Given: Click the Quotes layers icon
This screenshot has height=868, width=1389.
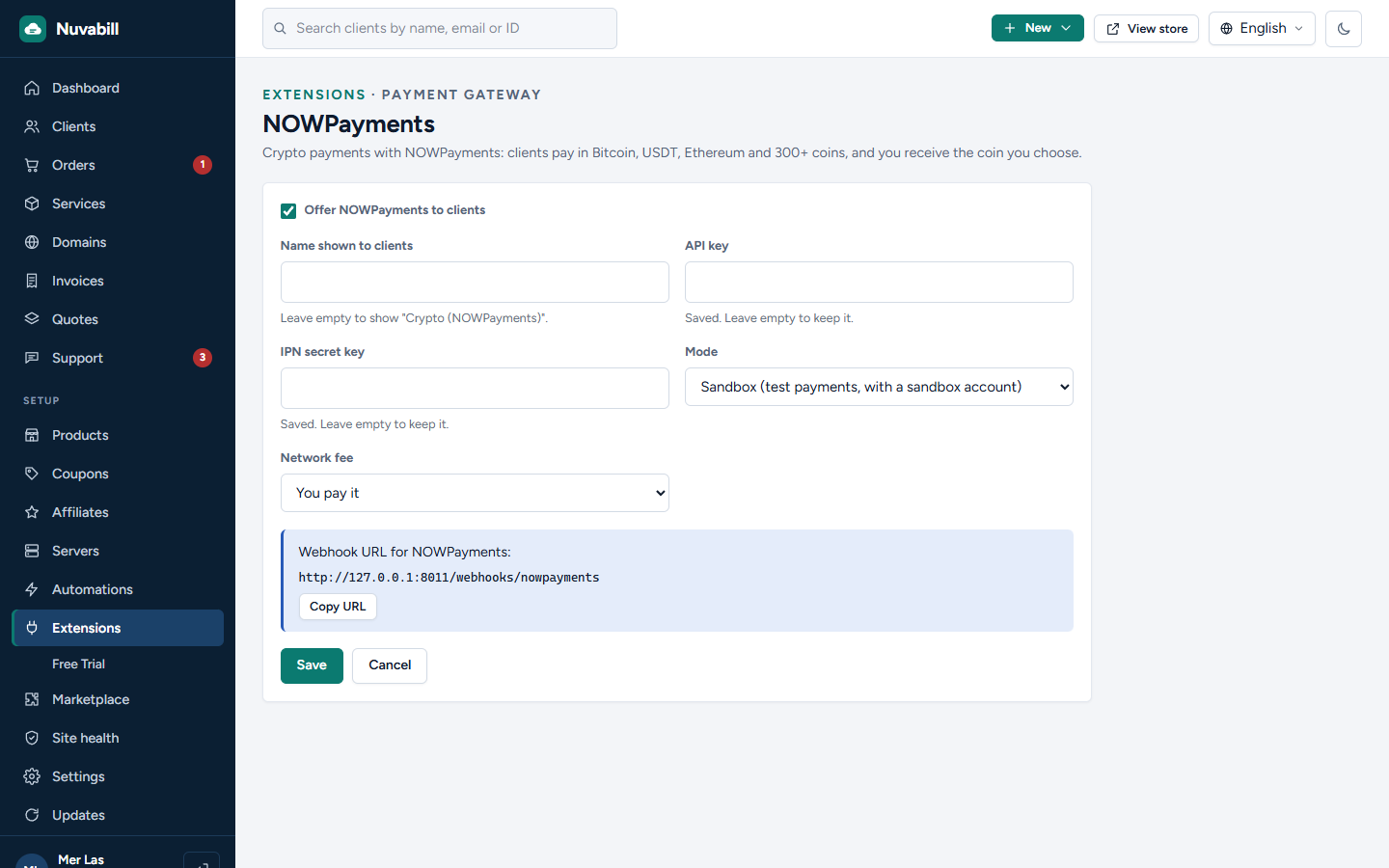Looking at the screenshot, I should coord(32,319).
